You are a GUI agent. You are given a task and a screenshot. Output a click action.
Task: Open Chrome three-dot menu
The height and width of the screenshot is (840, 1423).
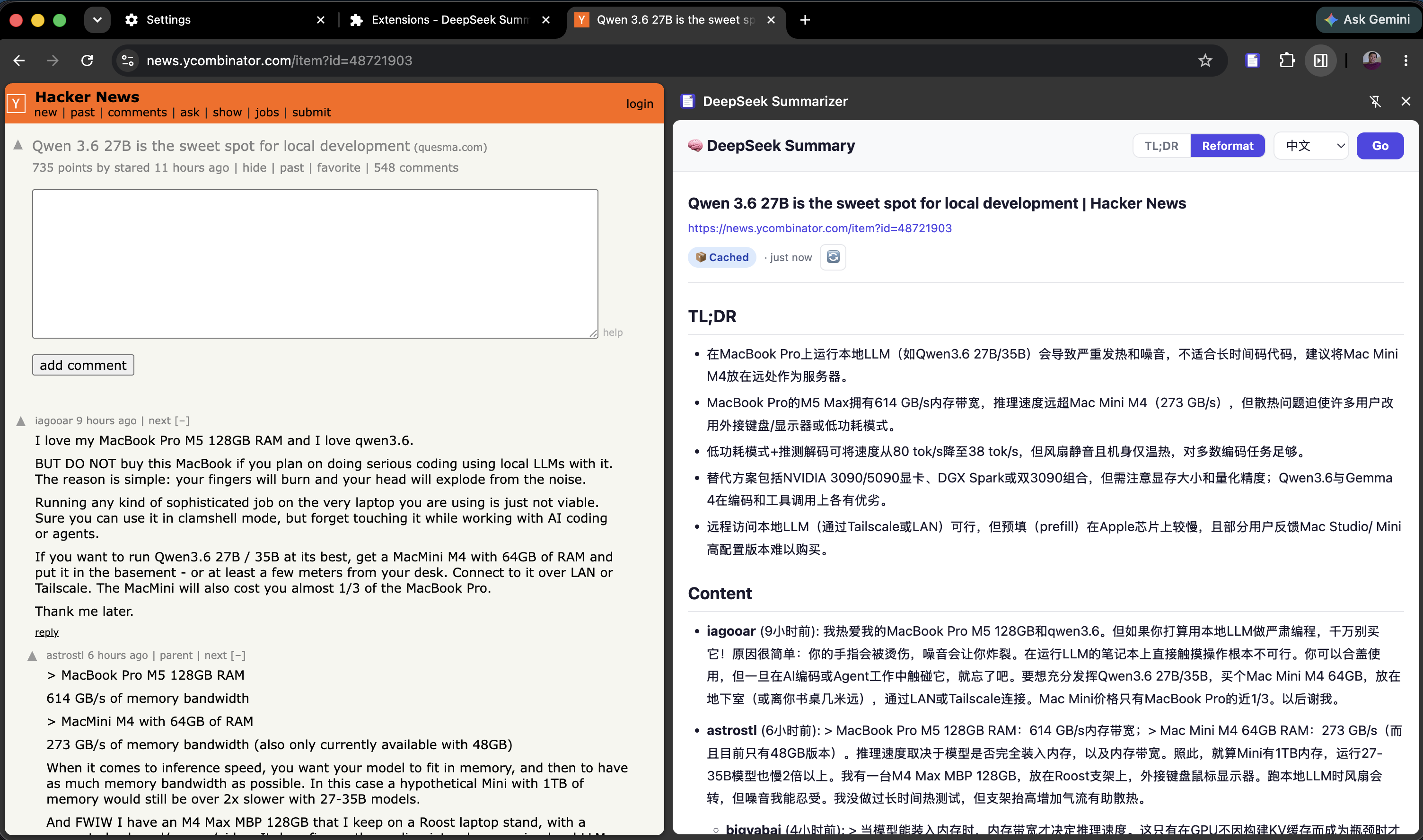pos(1406,61)
